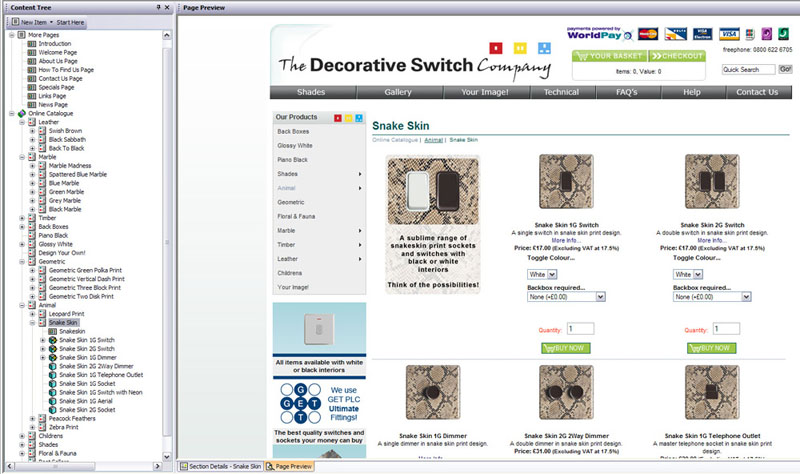
Task: Click the Online Catalogue globe icon
Action: 22,113
